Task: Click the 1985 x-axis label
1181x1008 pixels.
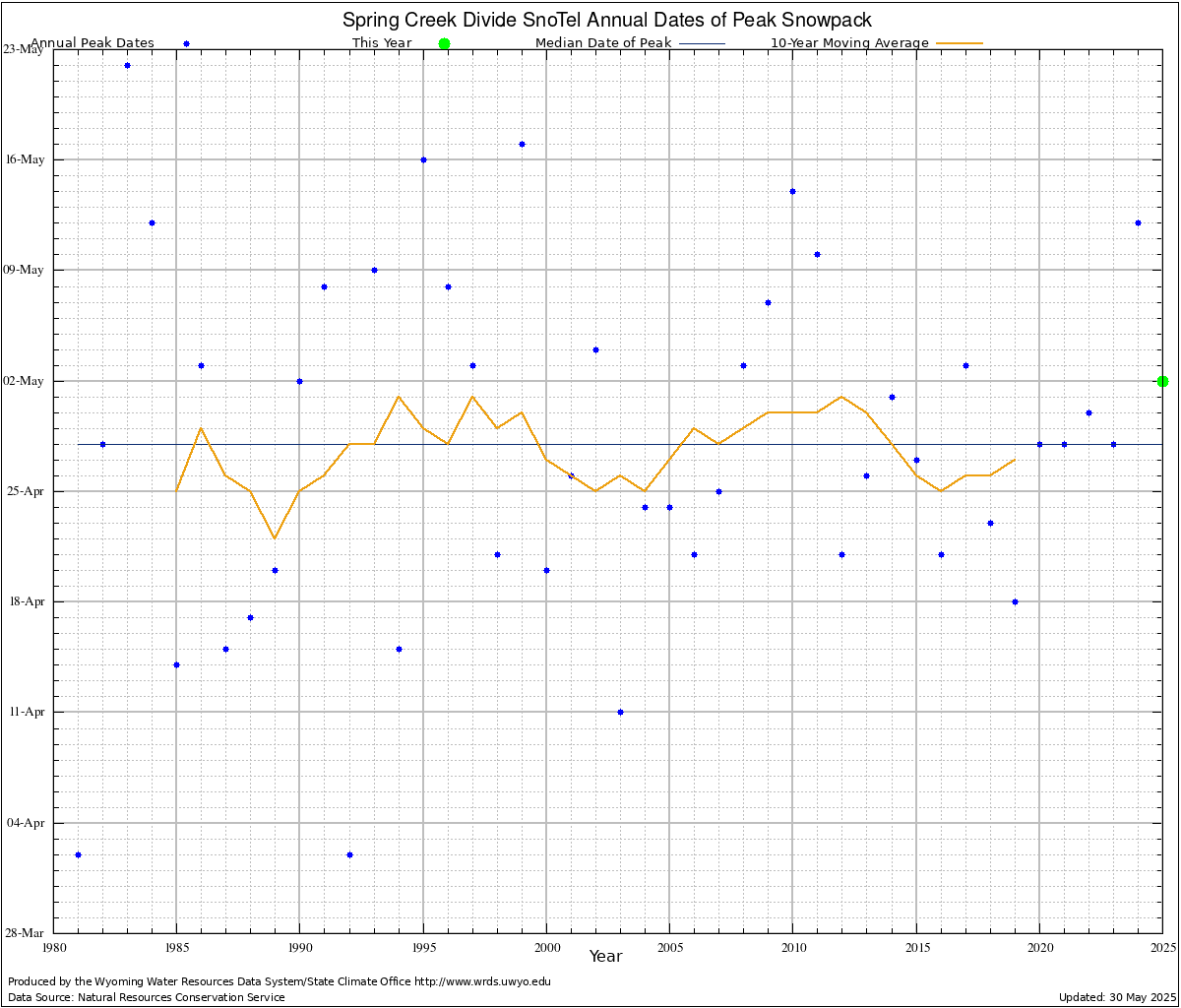Action: pos(176,947)
